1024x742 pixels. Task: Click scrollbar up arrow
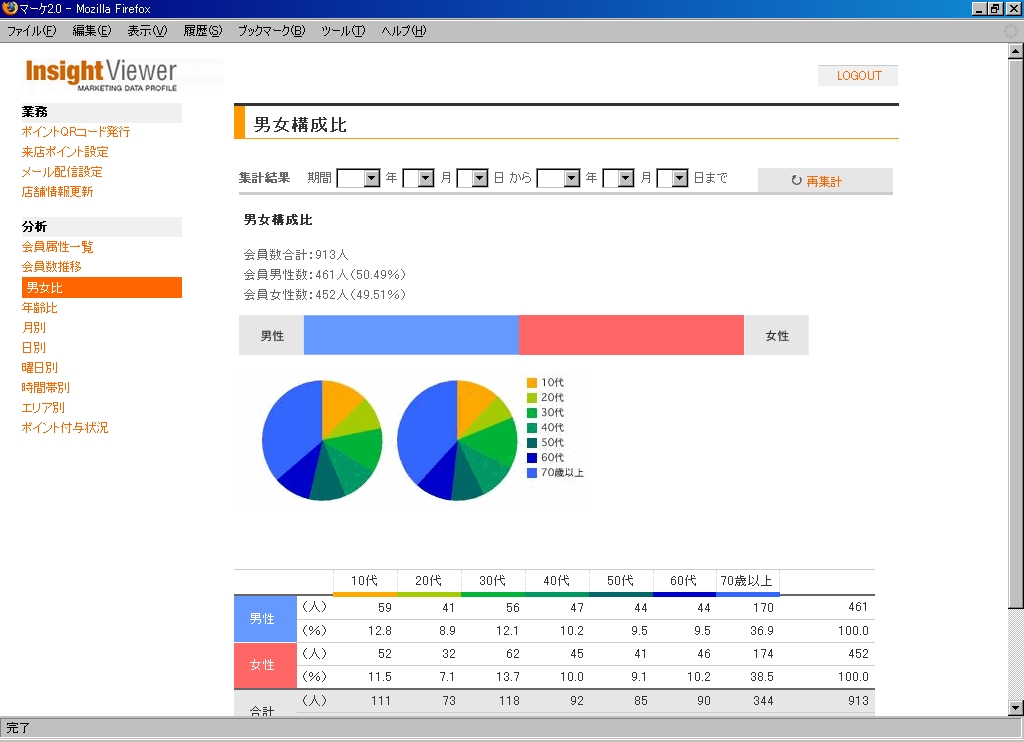(x=1015, y=50)
